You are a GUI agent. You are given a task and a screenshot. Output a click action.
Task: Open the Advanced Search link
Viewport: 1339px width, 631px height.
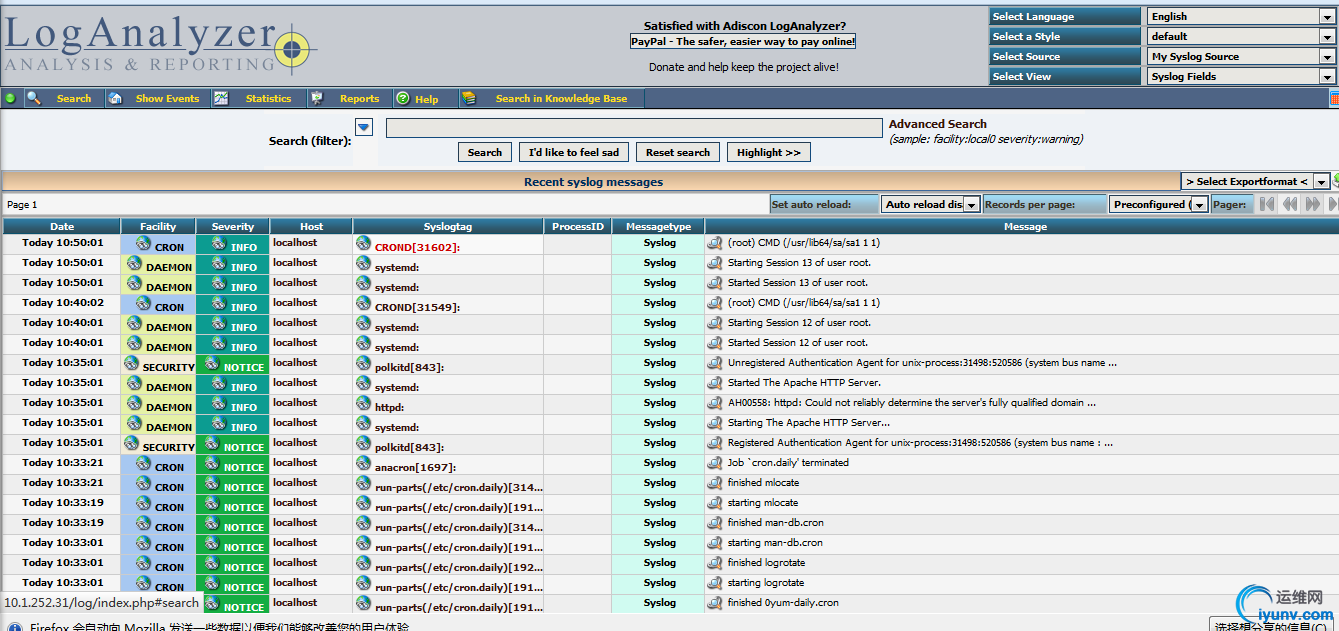pyautogui.click(x=938, y=124)
